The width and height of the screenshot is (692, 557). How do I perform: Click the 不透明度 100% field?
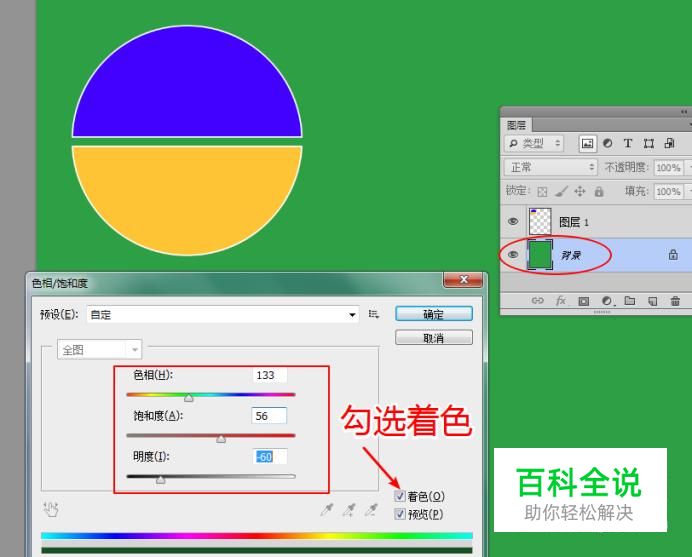pos(669,168)
